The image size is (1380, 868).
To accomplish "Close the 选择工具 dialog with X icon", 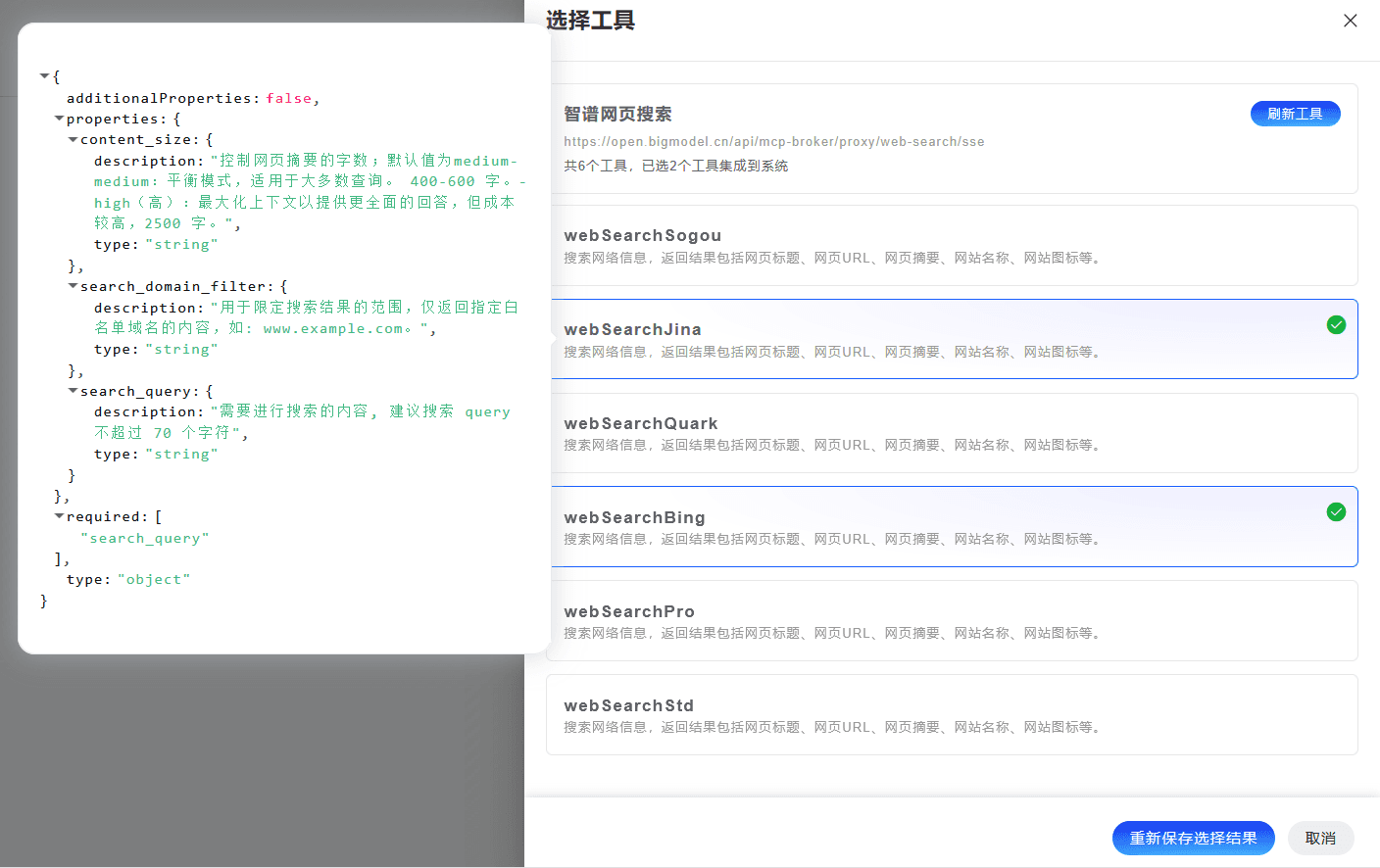I will pos(1350,21).
